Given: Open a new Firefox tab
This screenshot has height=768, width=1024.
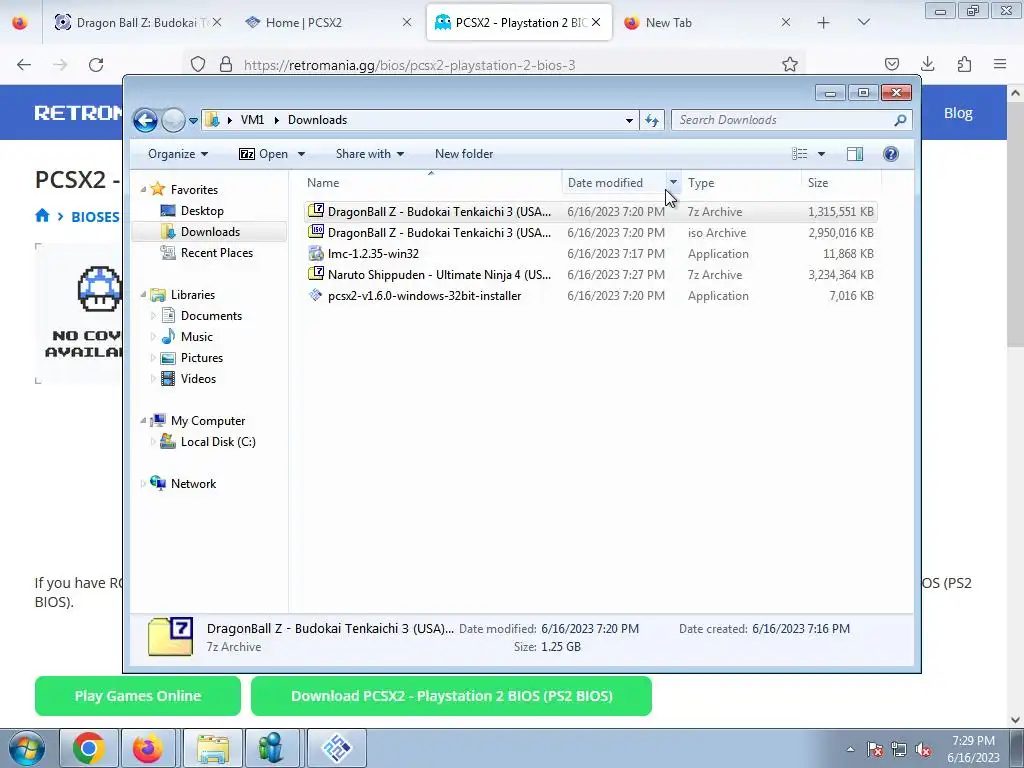Looking at the screenshot, I should [823, 23].
